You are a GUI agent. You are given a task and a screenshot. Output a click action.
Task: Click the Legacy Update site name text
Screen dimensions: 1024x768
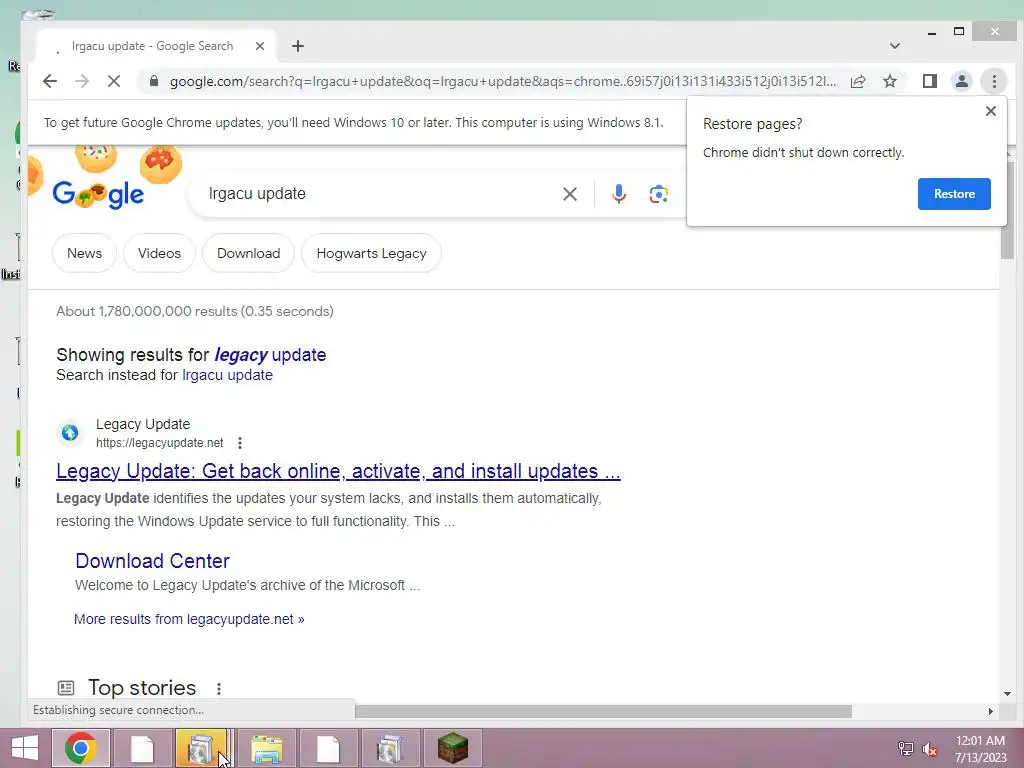[143, 424]
